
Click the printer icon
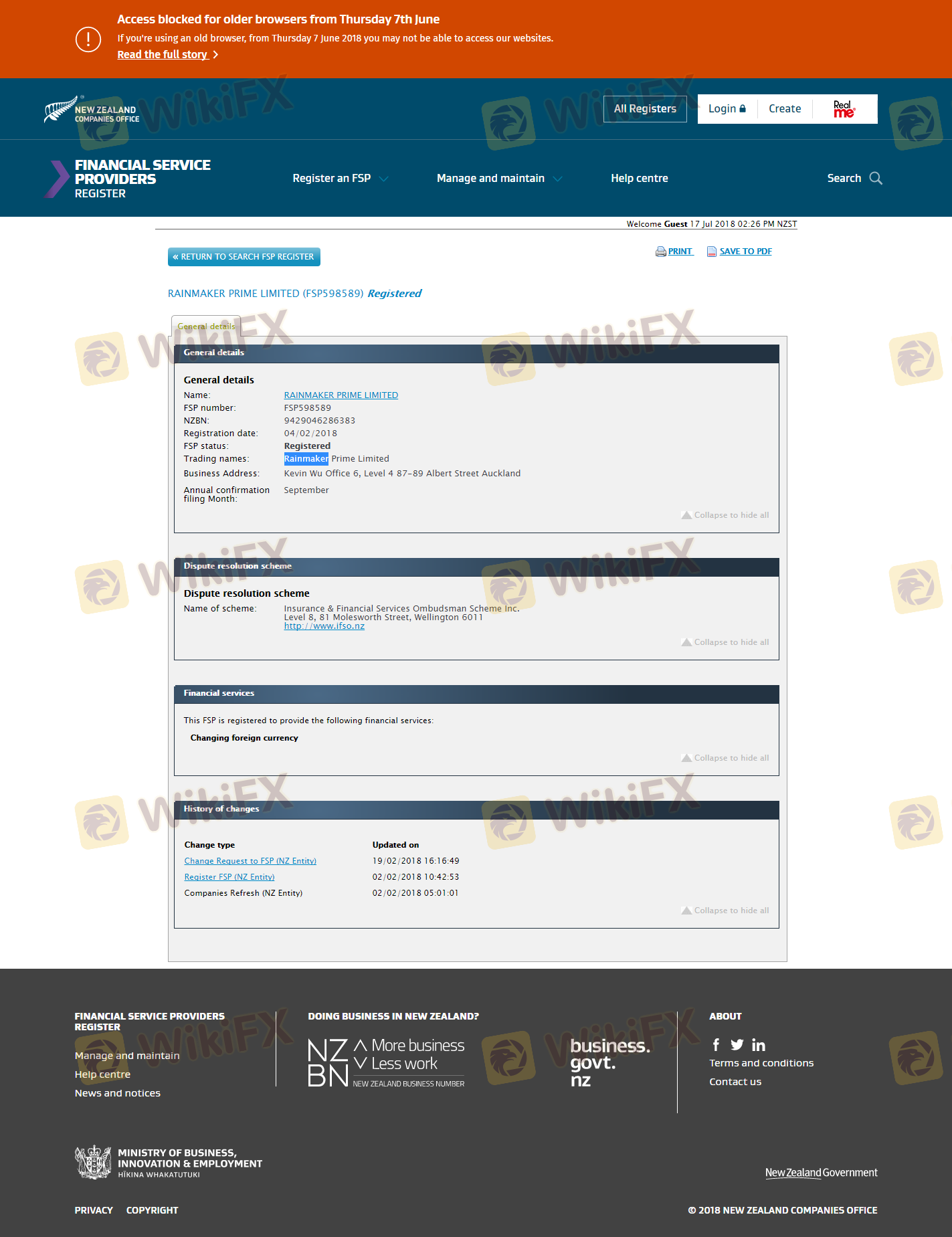pos(661,252)
